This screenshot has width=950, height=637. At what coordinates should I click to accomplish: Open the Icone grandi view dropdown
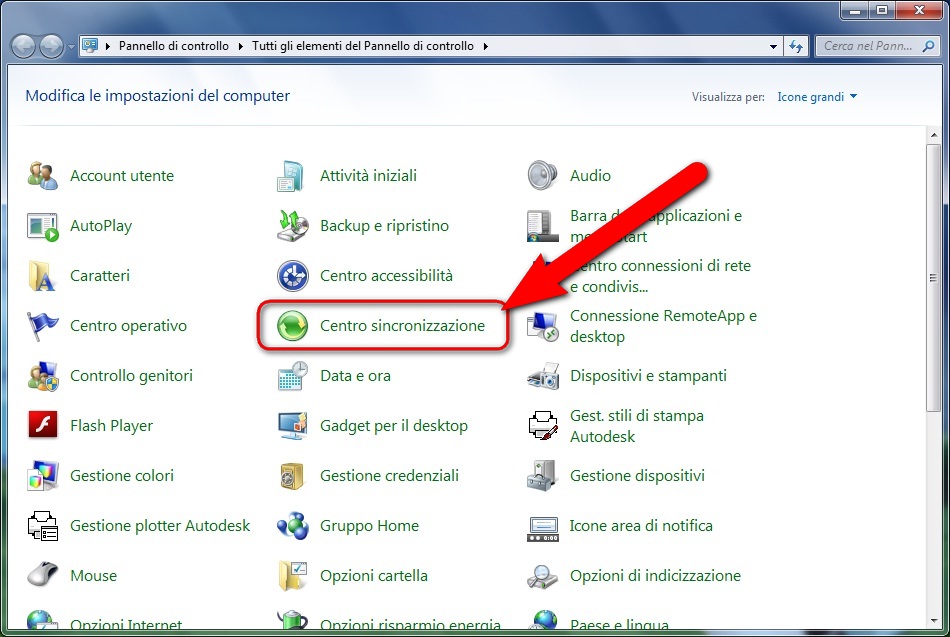[x=817, y=97]
